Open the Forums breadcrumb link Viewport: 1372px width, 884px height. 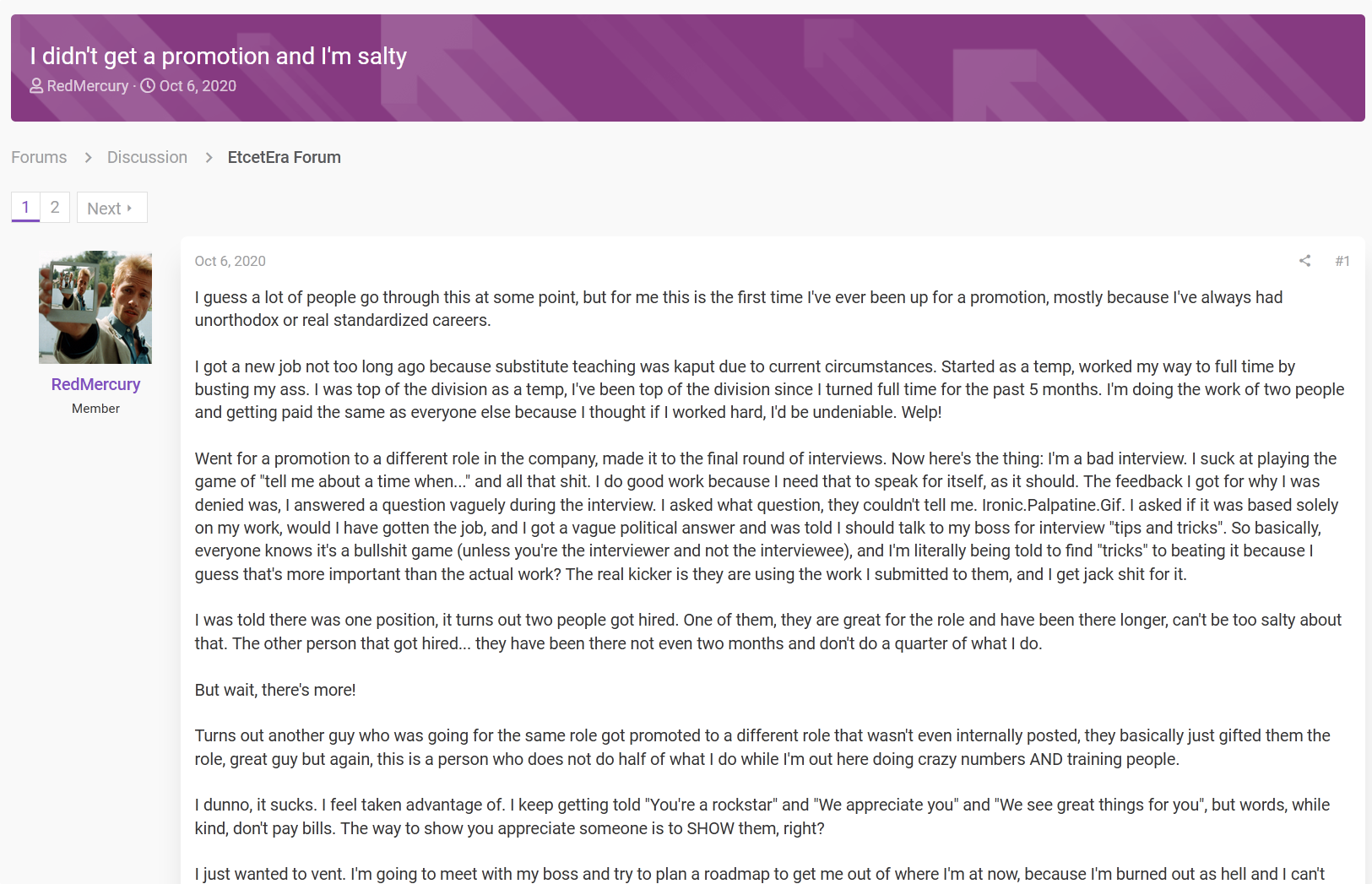coord(39,157)
